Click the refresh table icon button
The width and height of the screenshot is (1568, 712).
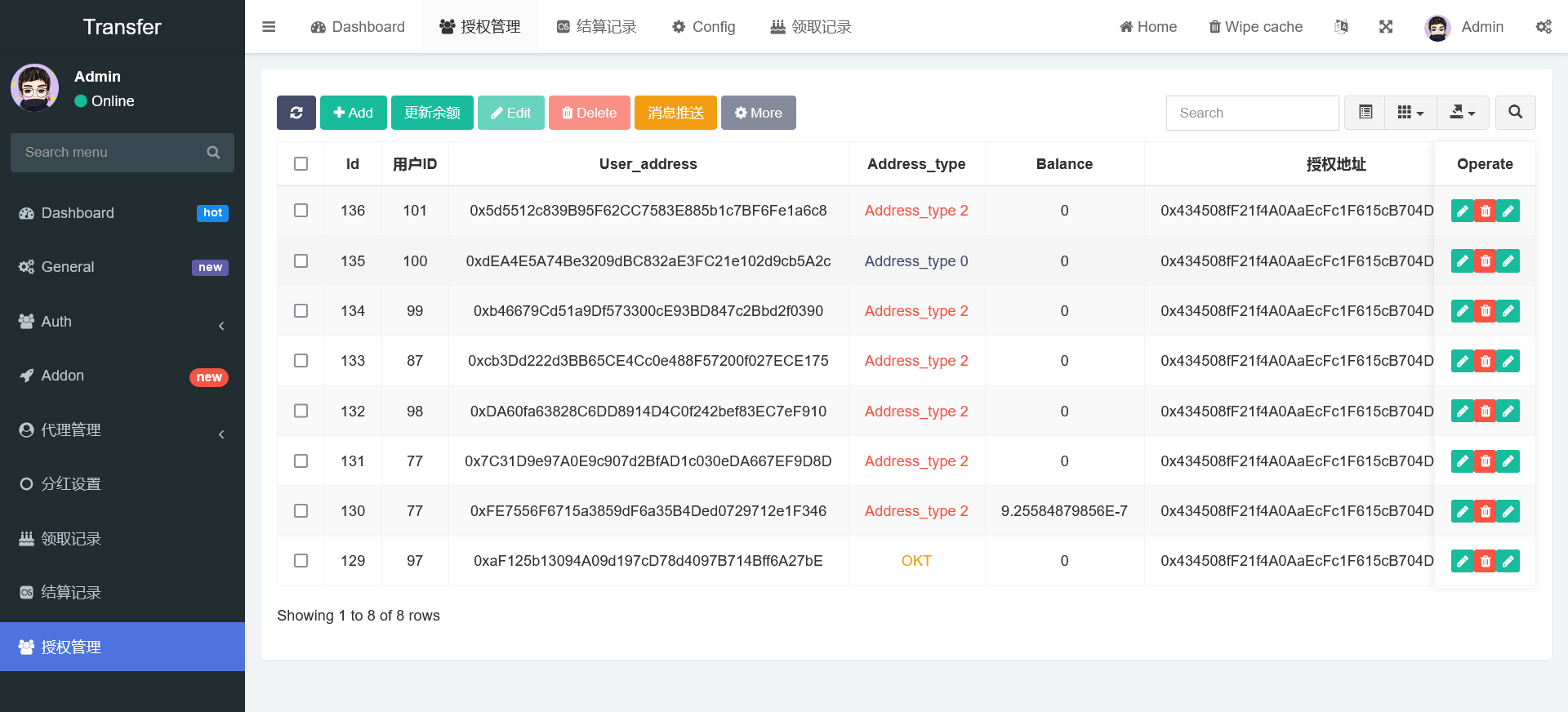coord(296,113)
